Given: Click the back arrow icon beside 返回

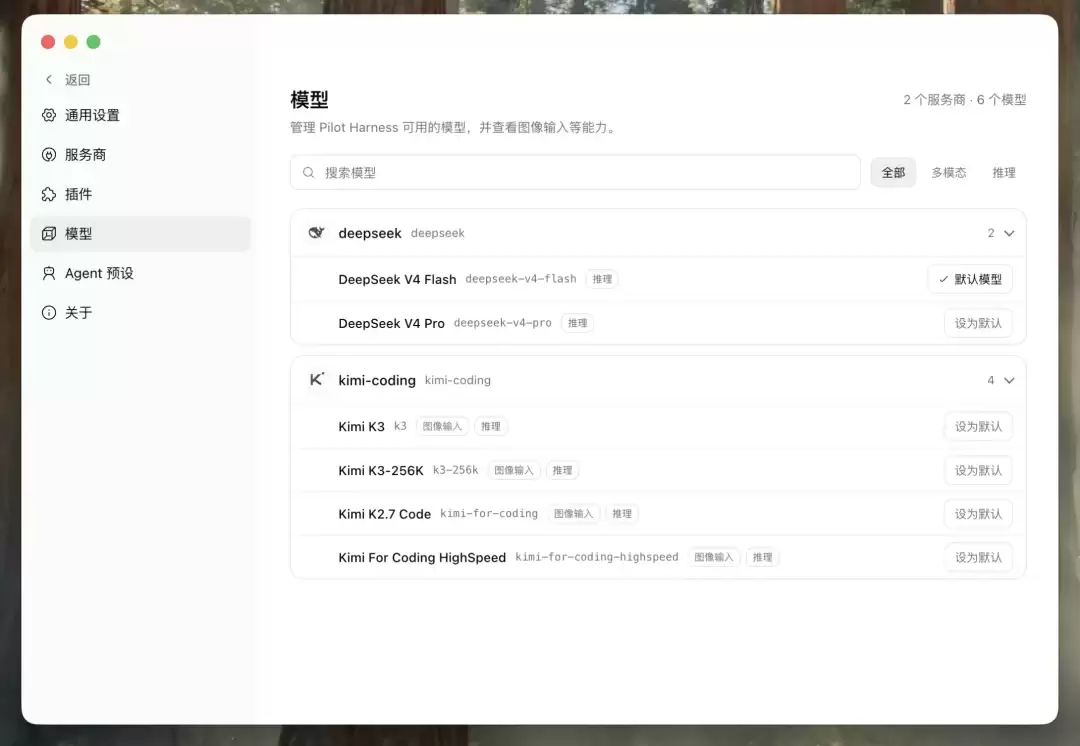Looking at the screenshot, I should coord(49,79).
